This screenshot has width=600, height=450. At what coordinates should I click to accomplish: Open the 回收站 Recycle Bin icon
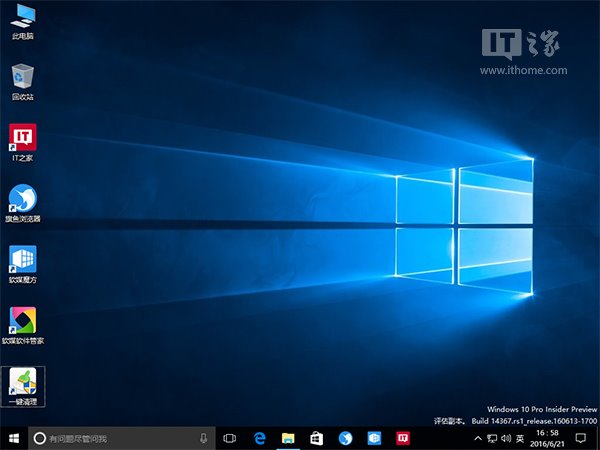pos(22,78)
